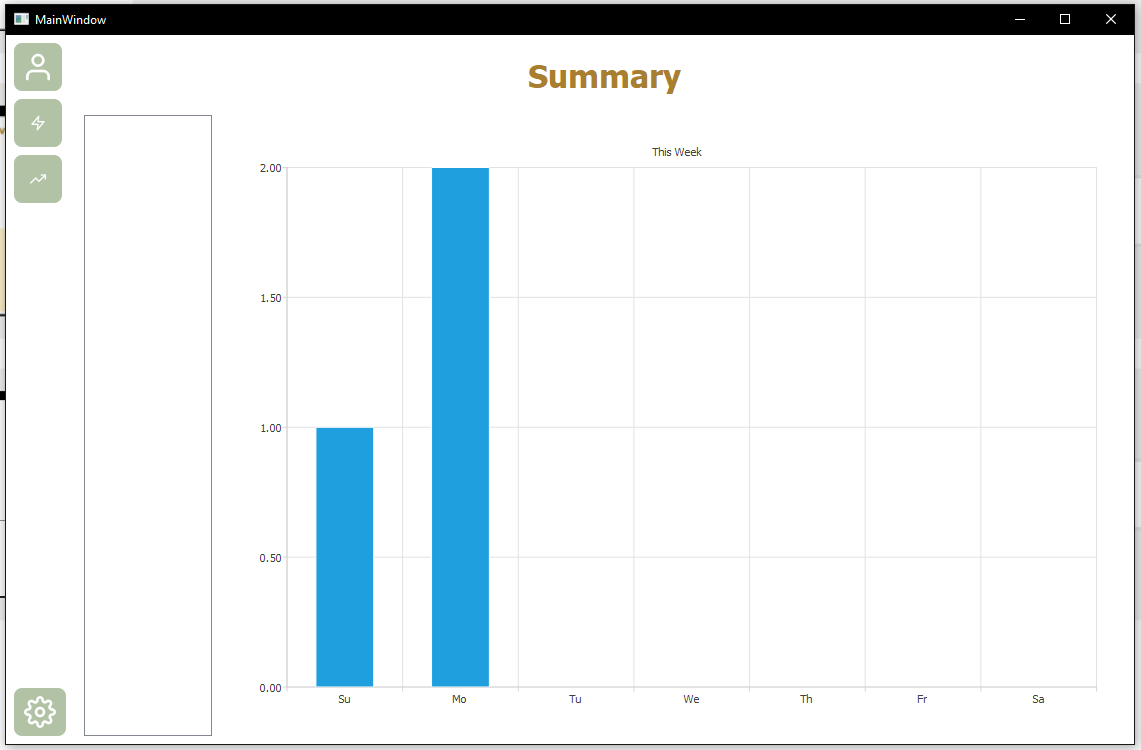Click the 'Fr' axis label

coord(922,699)
